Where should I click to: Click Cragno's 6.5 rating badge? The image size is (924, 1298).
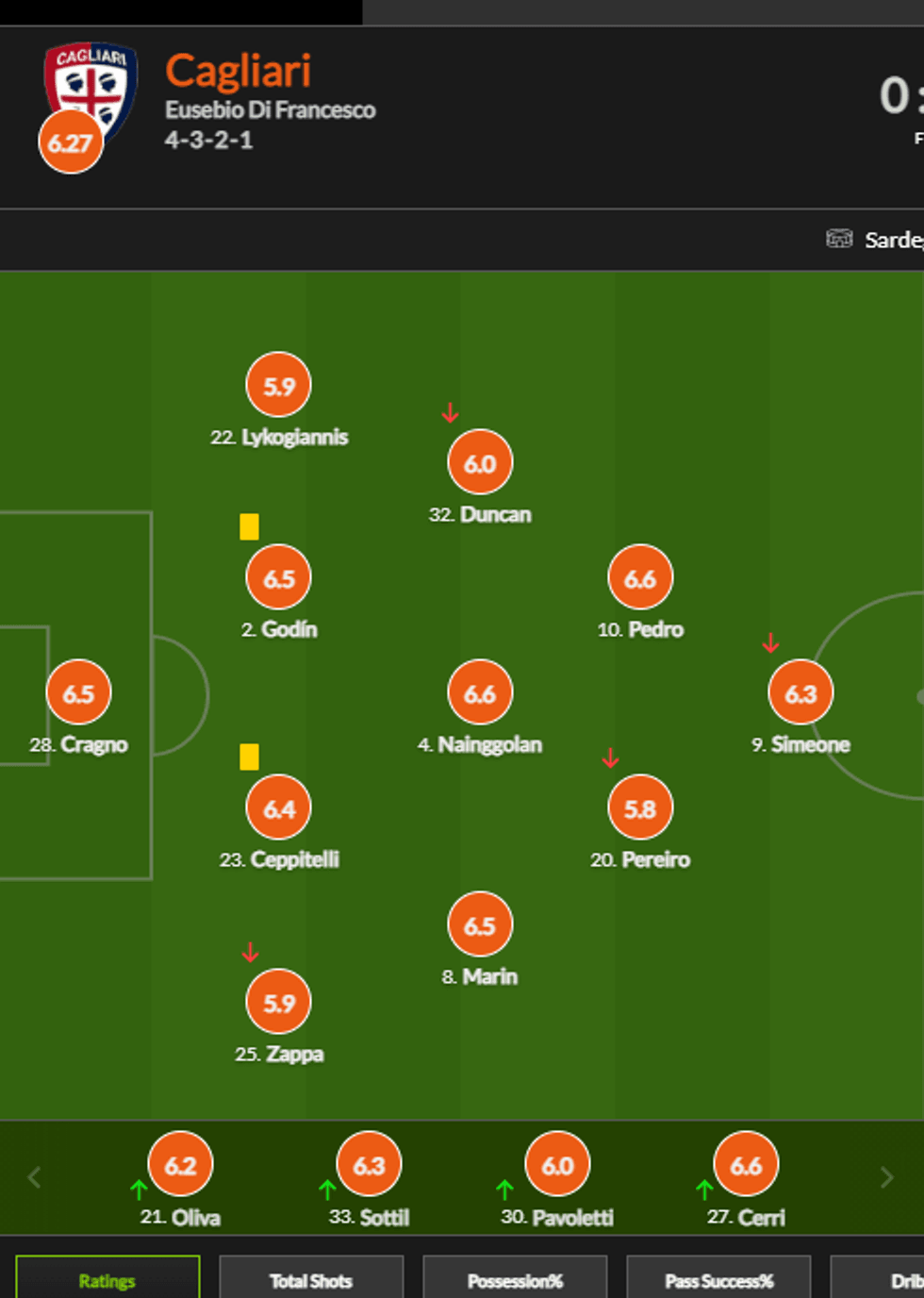coord(78,693)
